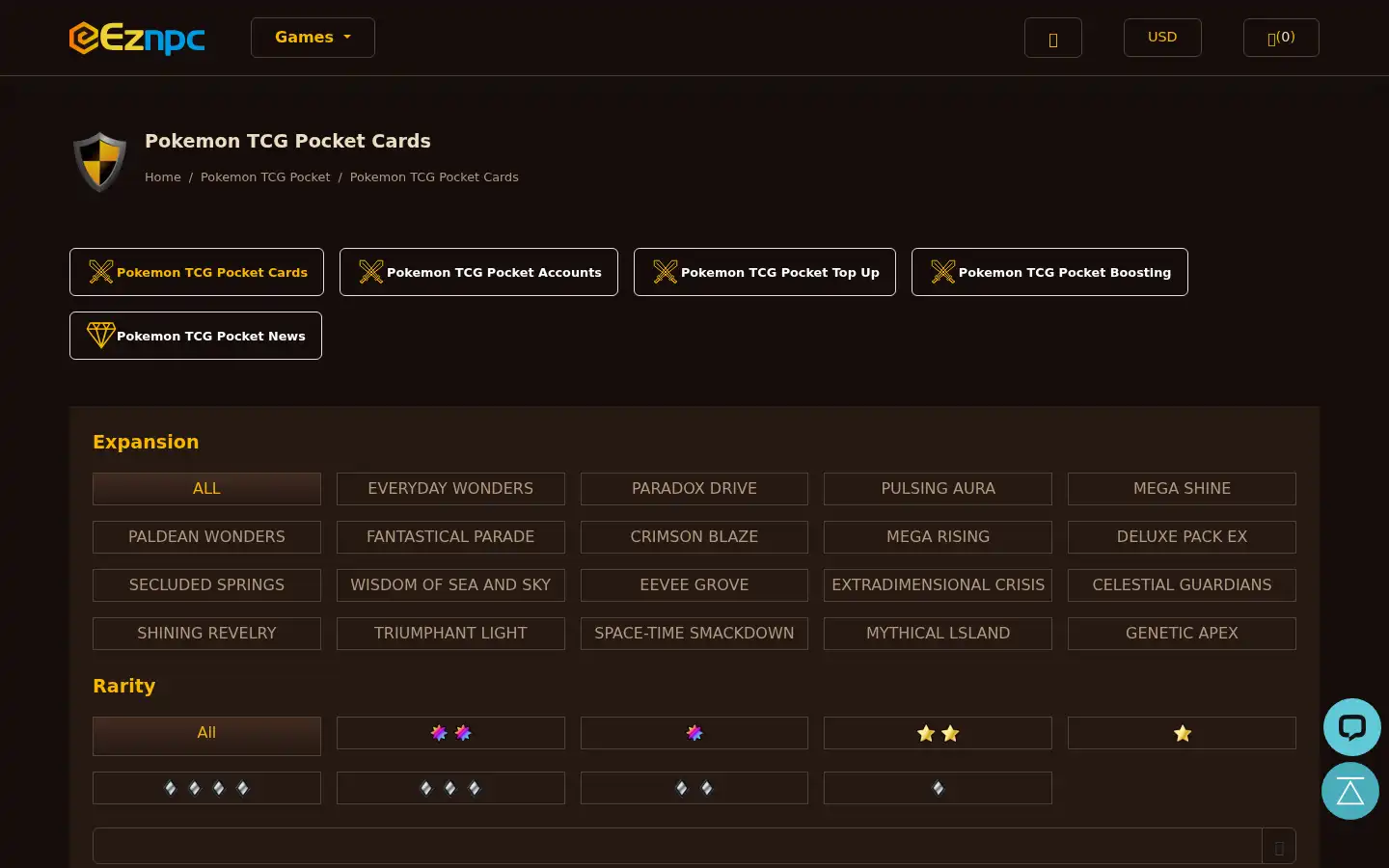Click the search submit button
This screenshot has height=868, width=1389.
[x=1279, y=846]
